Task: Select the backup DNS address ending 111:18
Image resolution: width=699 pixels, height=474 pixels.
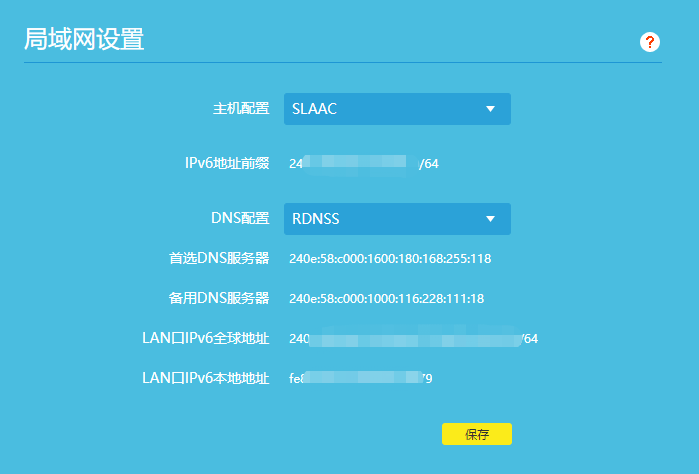Action: point(387,298)
